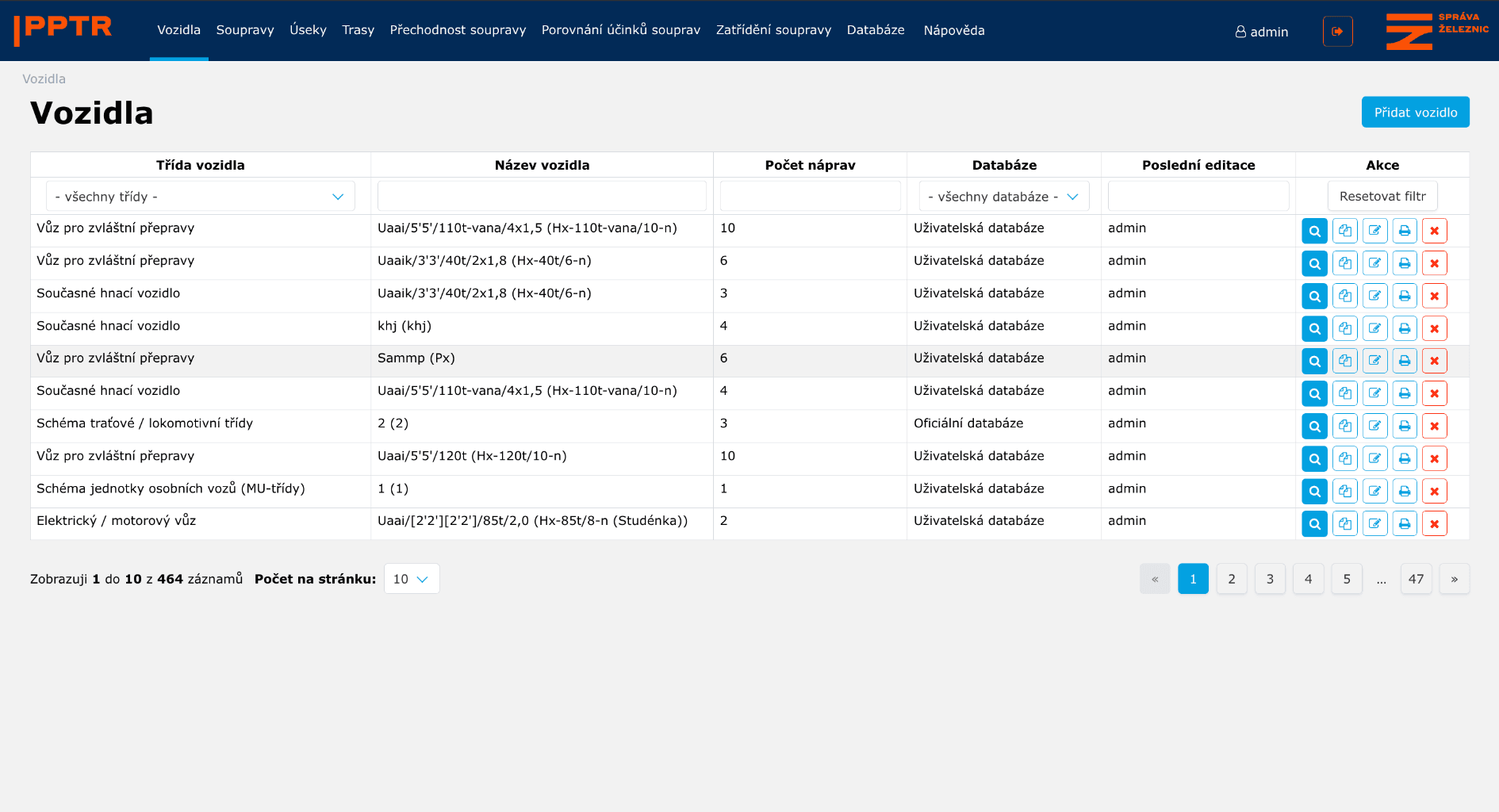Change the rows per page dropdown
Image resolution: width=1499 pixels, height=812 pixels.
[x=411, y=579]
